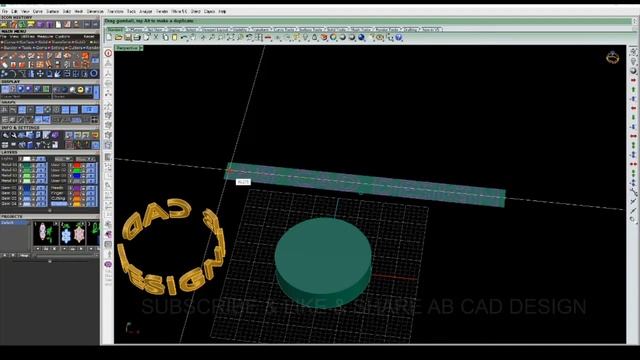This screenshot has height=360, width=640.
Task: Open the first project thumbnail
Action: 45,233
